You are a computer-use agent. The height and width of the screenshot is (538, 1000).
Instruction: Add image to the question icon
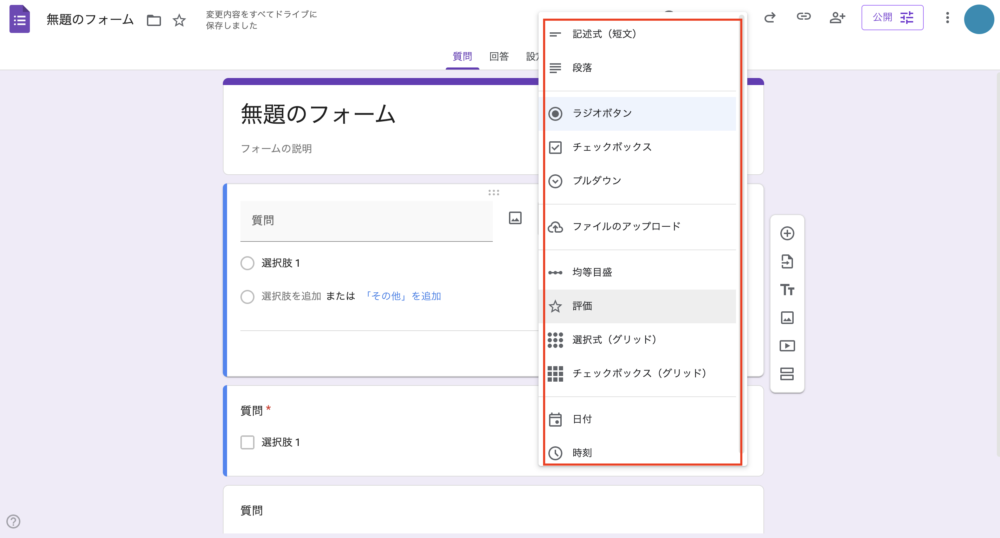(515, 218)
